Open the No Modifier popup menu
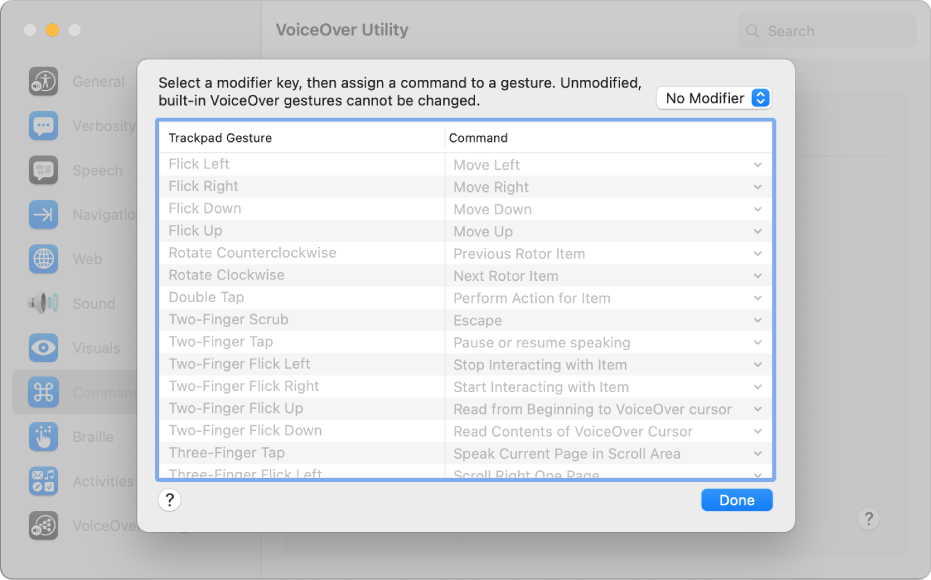The height and width of the screenshot is (580, 931). click(x=713, y=98)
